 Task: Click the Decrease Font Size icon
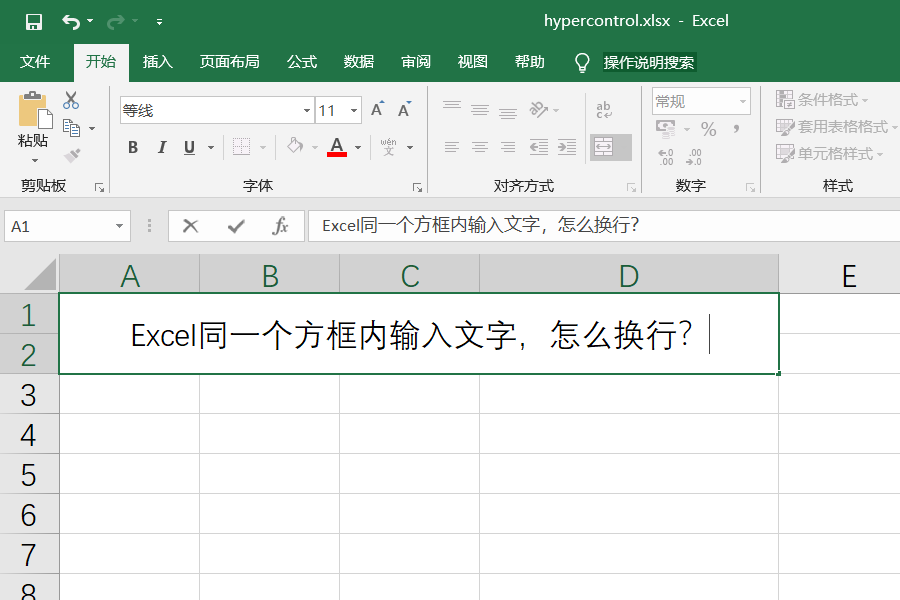tap(404, 109)
